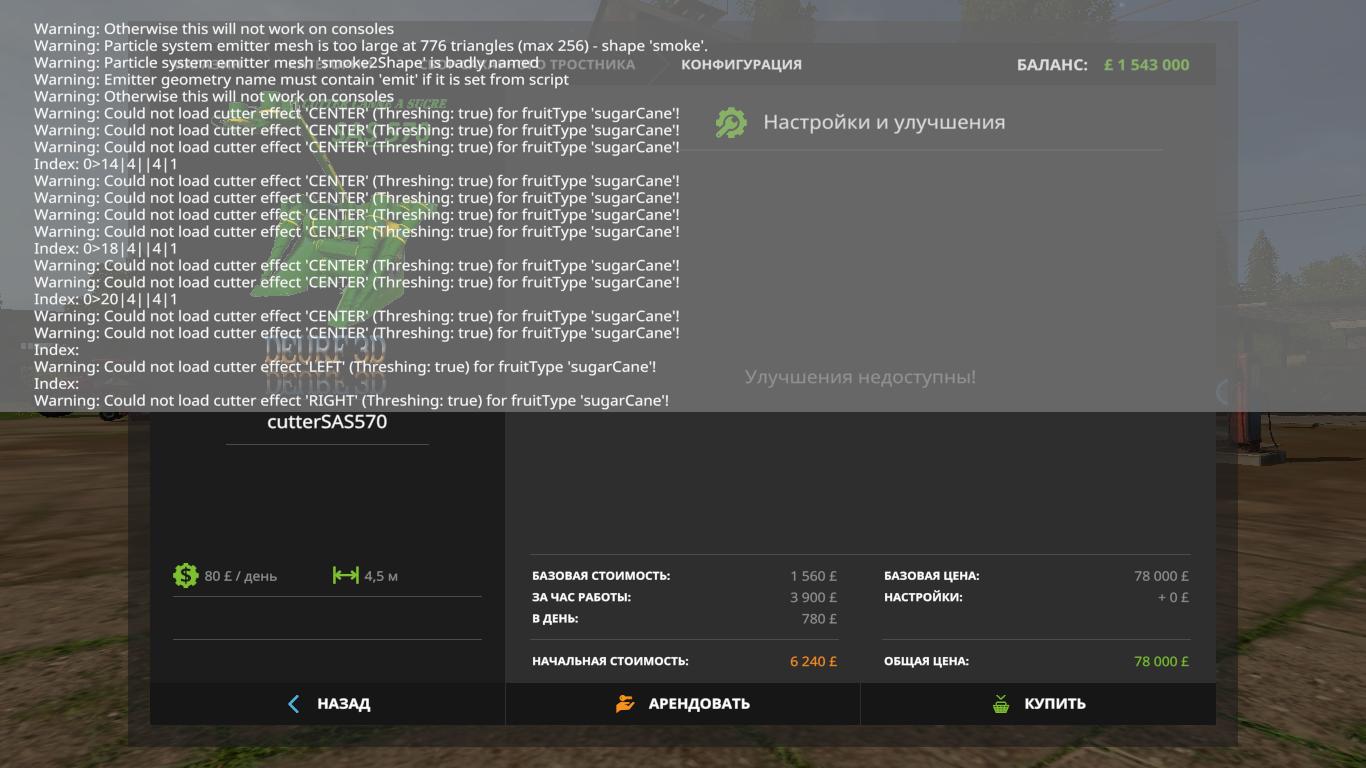The height and width of the screenshot is (768, 1366).
Task: Click the cutterSAS570 item name
Action: pos(327,422)
